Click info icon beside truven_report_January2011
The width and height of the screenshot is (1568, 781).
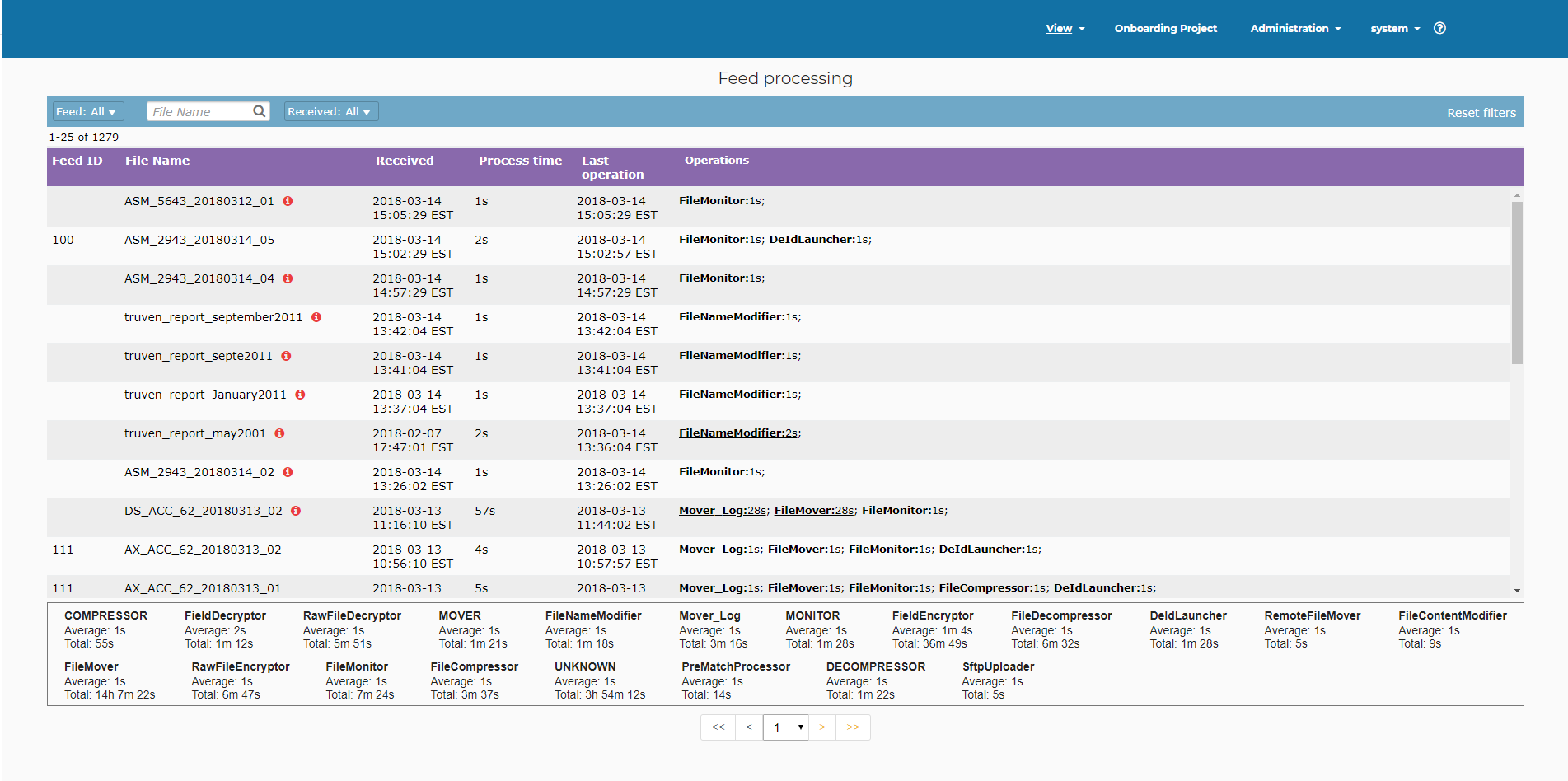click(300, 395)
